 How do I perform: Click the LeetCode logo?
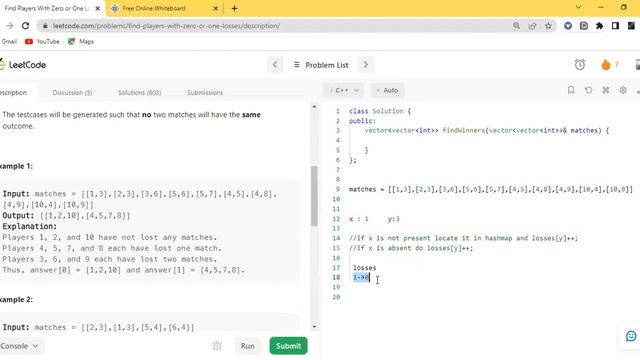click(x=23, y=64)
